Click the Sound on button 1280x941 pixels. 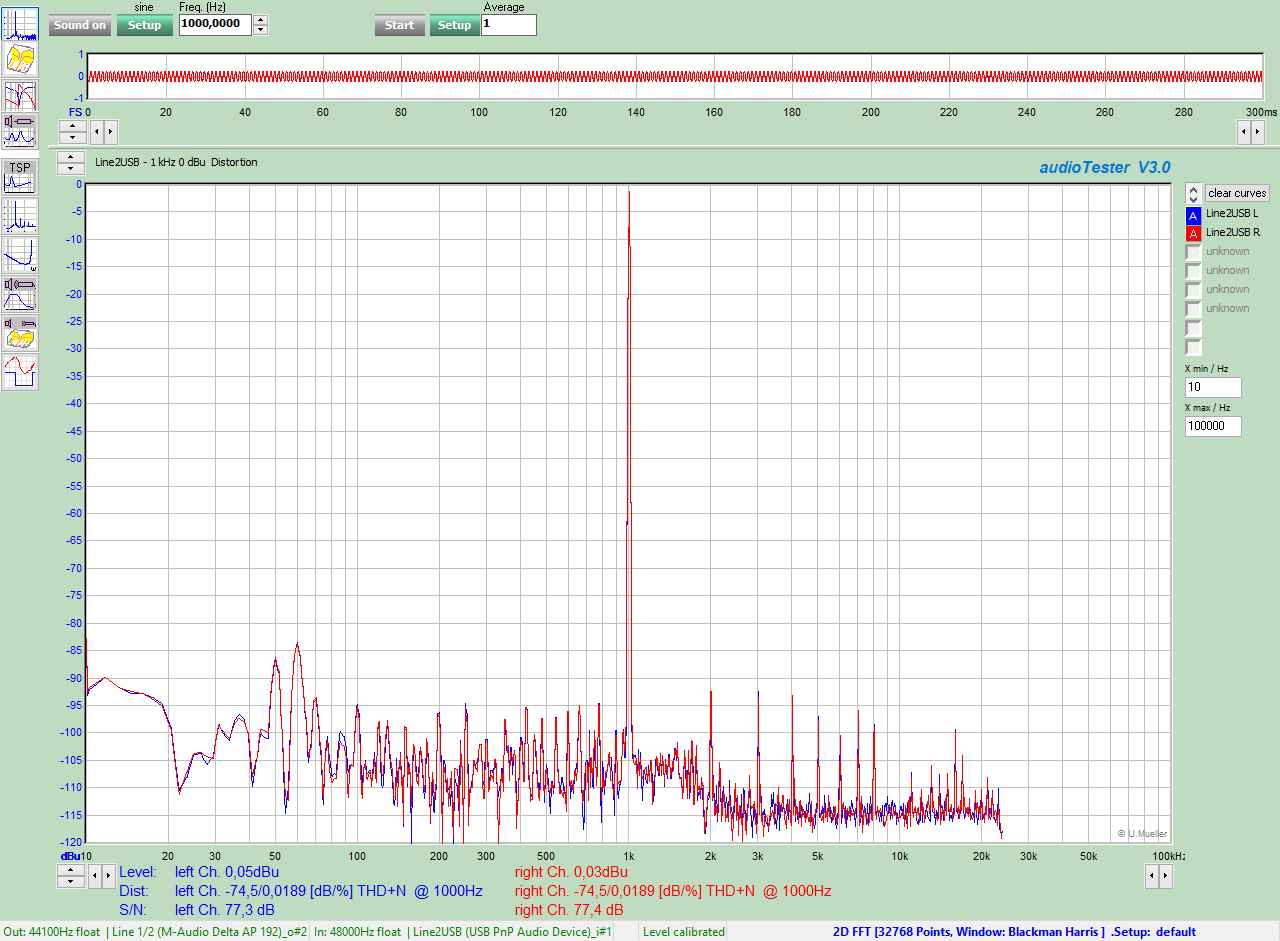[80, 25]
